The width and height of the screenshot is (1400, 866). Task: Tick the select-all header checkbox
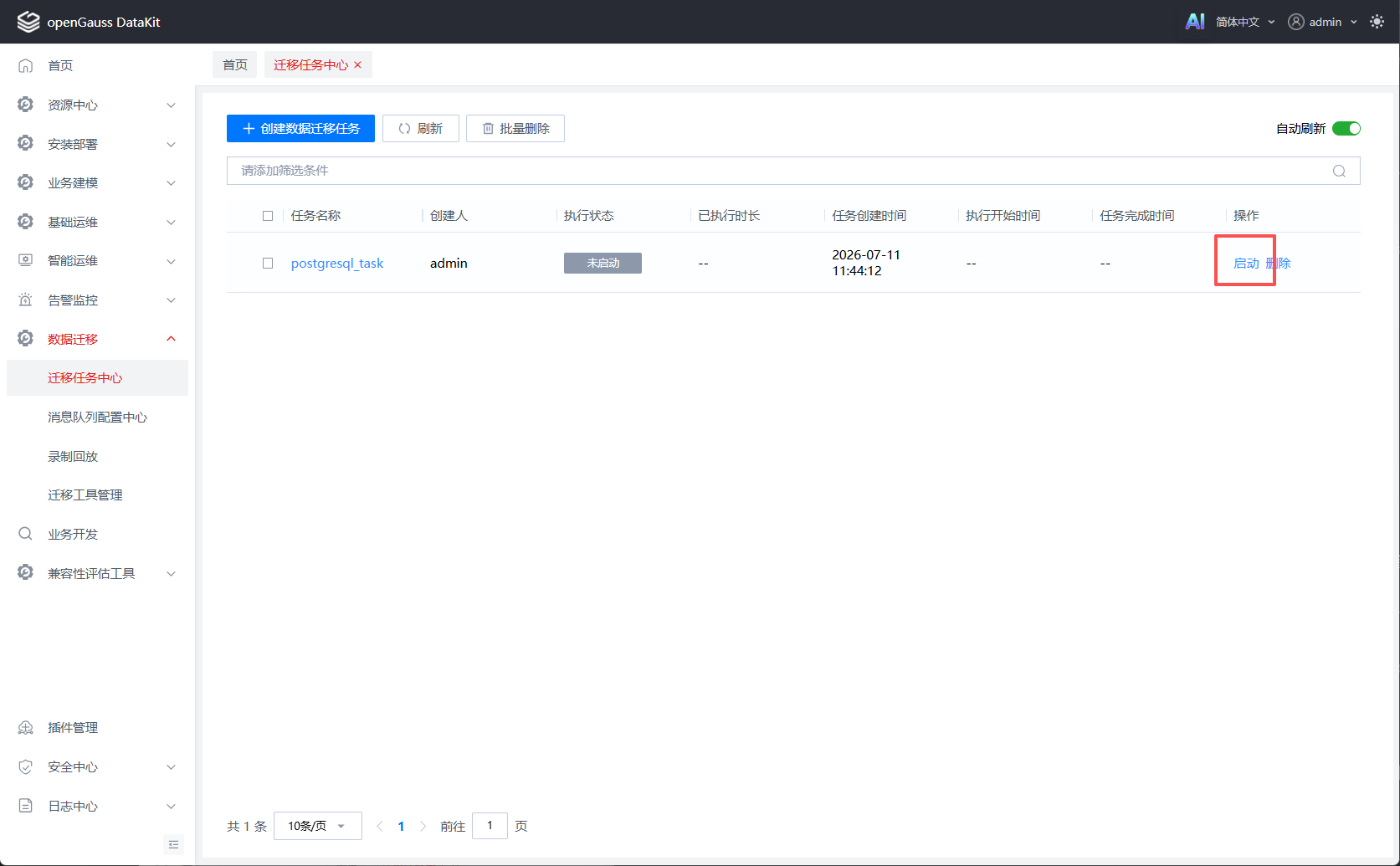pyautogui.click(x=268, y=216)
